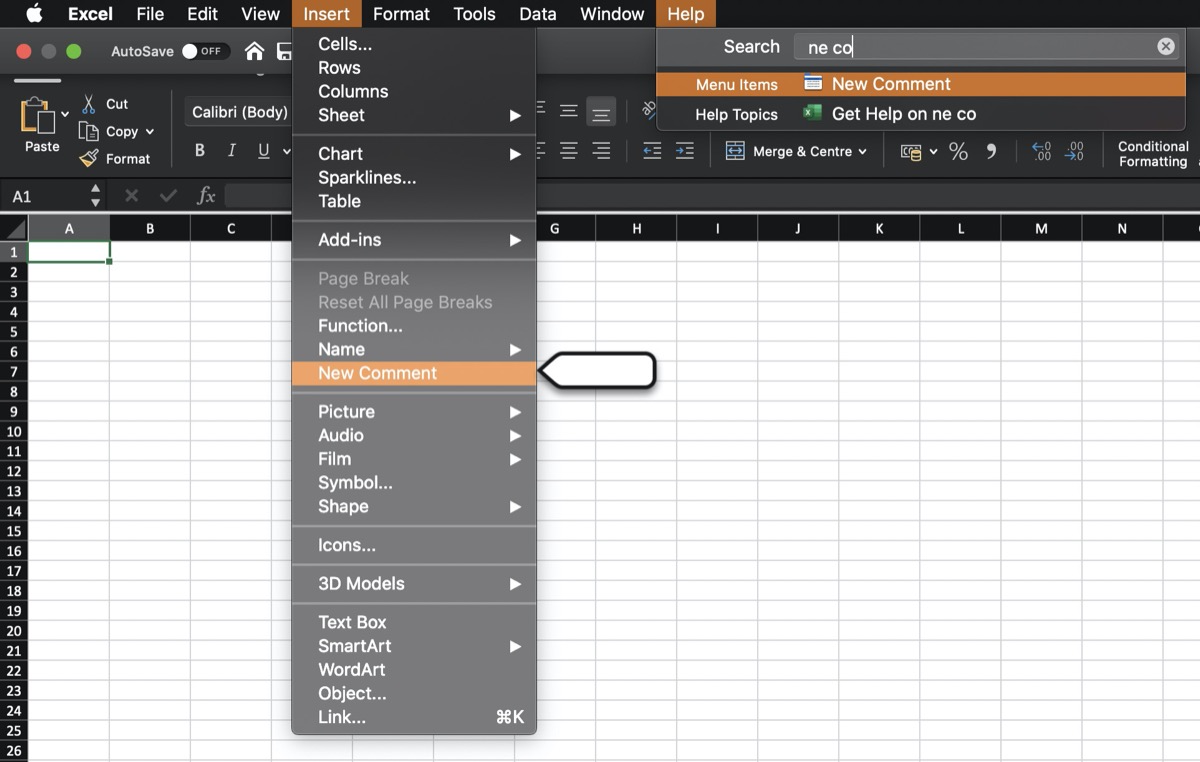Expand the Sheet submenu

515,115
